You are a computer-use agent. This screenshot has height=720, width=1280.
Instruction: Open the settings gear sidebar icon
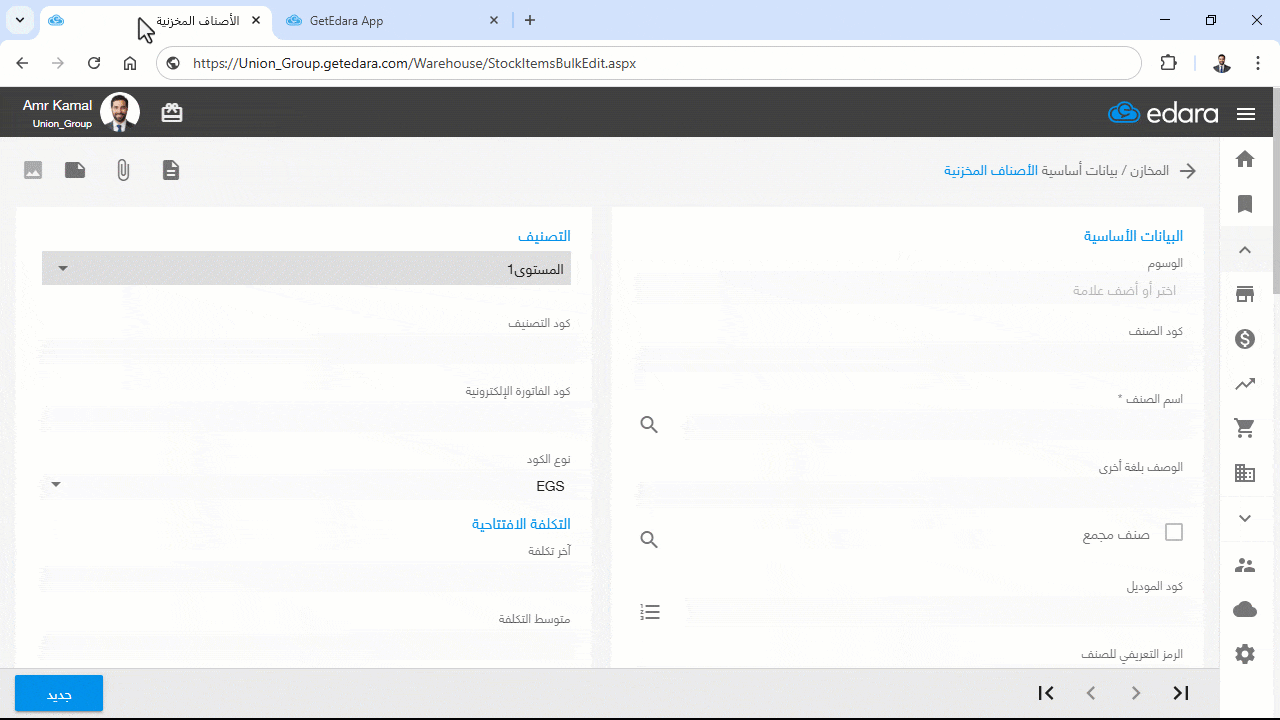(1245, 654)
